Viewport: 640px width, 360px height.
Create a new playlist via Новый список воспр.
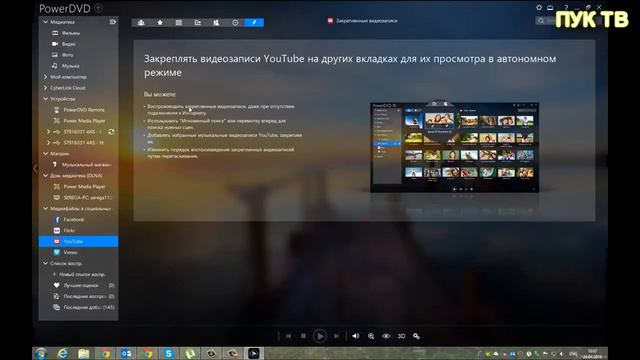[x=82, y=274]
